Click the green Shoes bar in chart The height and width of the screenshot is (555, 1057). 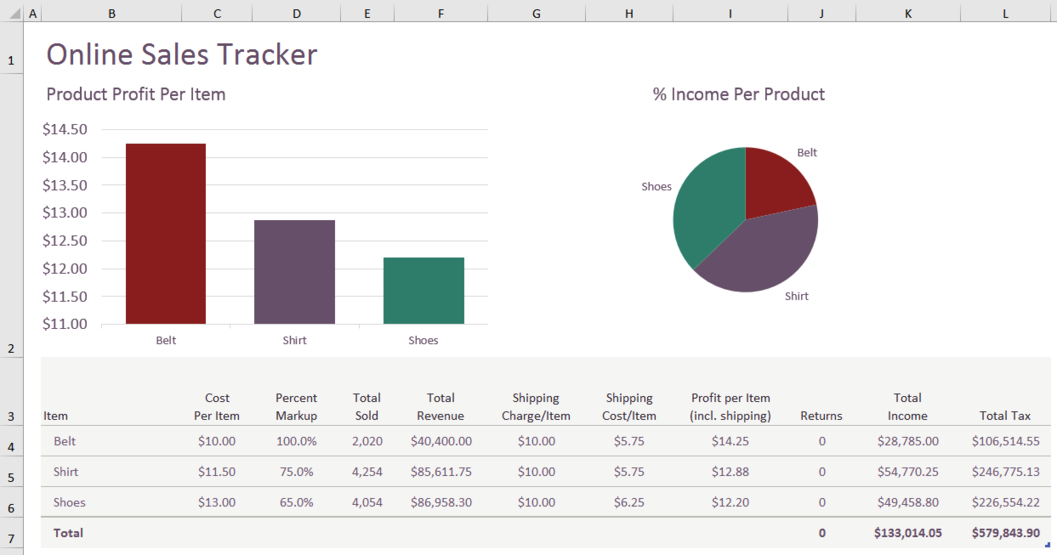click(x=423, y=291)
